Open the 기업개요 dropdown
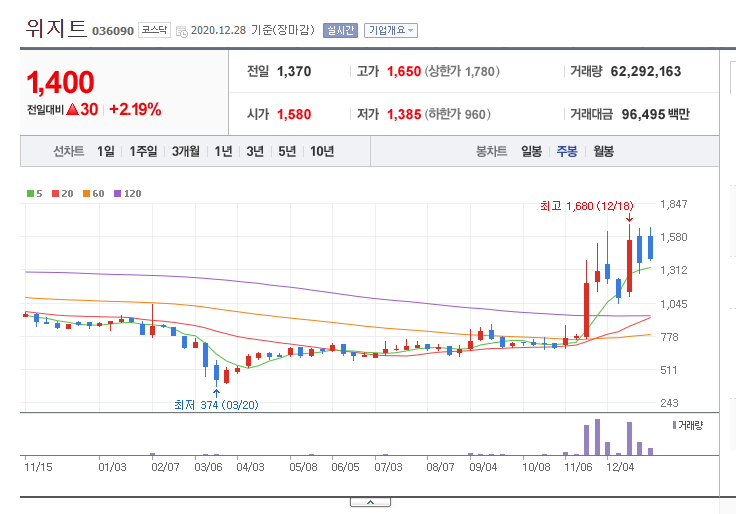Screen dimensions: 736x514 391,31
